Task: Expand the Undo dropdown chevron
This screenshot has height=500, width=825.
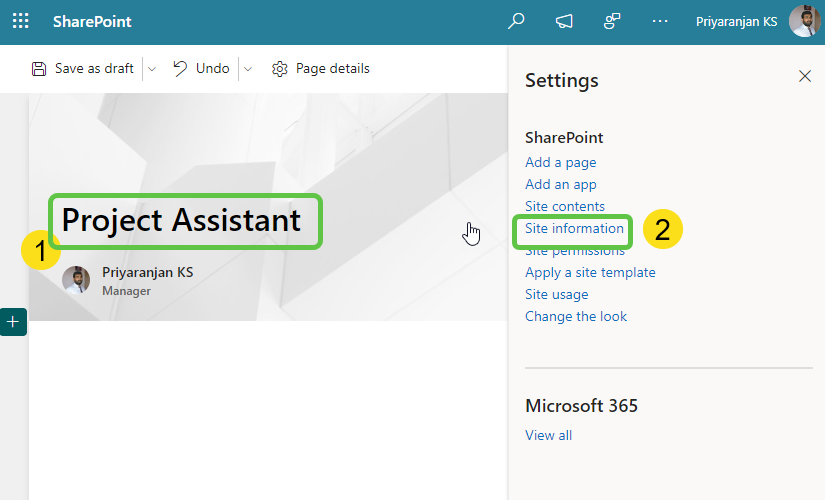Action: coord(248,69)
